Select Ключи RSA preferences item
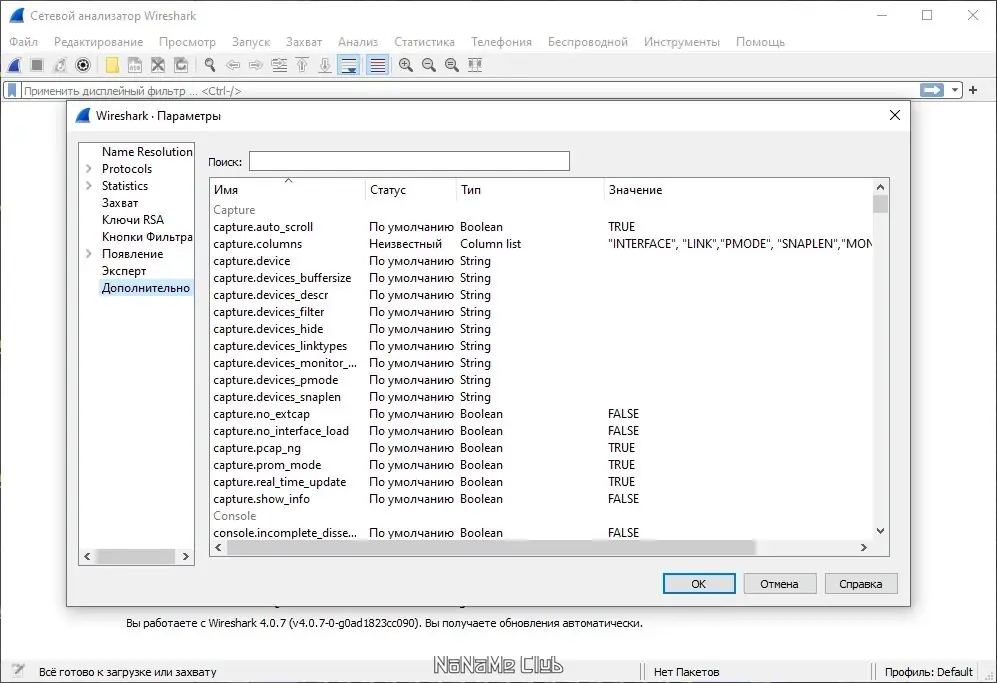Image resolution: width=997 pixels, height=683 pixels. point(133,219)
